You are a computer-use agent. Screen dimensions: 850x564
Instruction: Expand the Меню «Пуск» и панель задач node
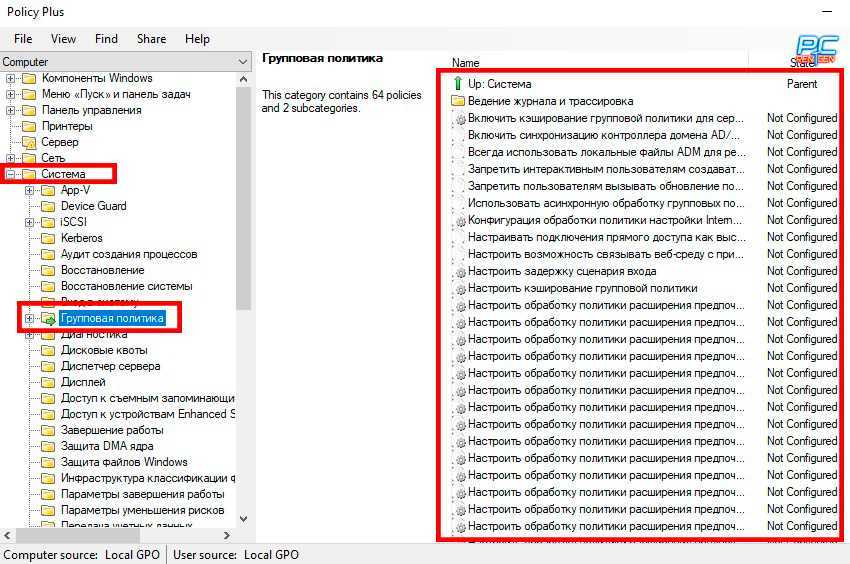10,94
